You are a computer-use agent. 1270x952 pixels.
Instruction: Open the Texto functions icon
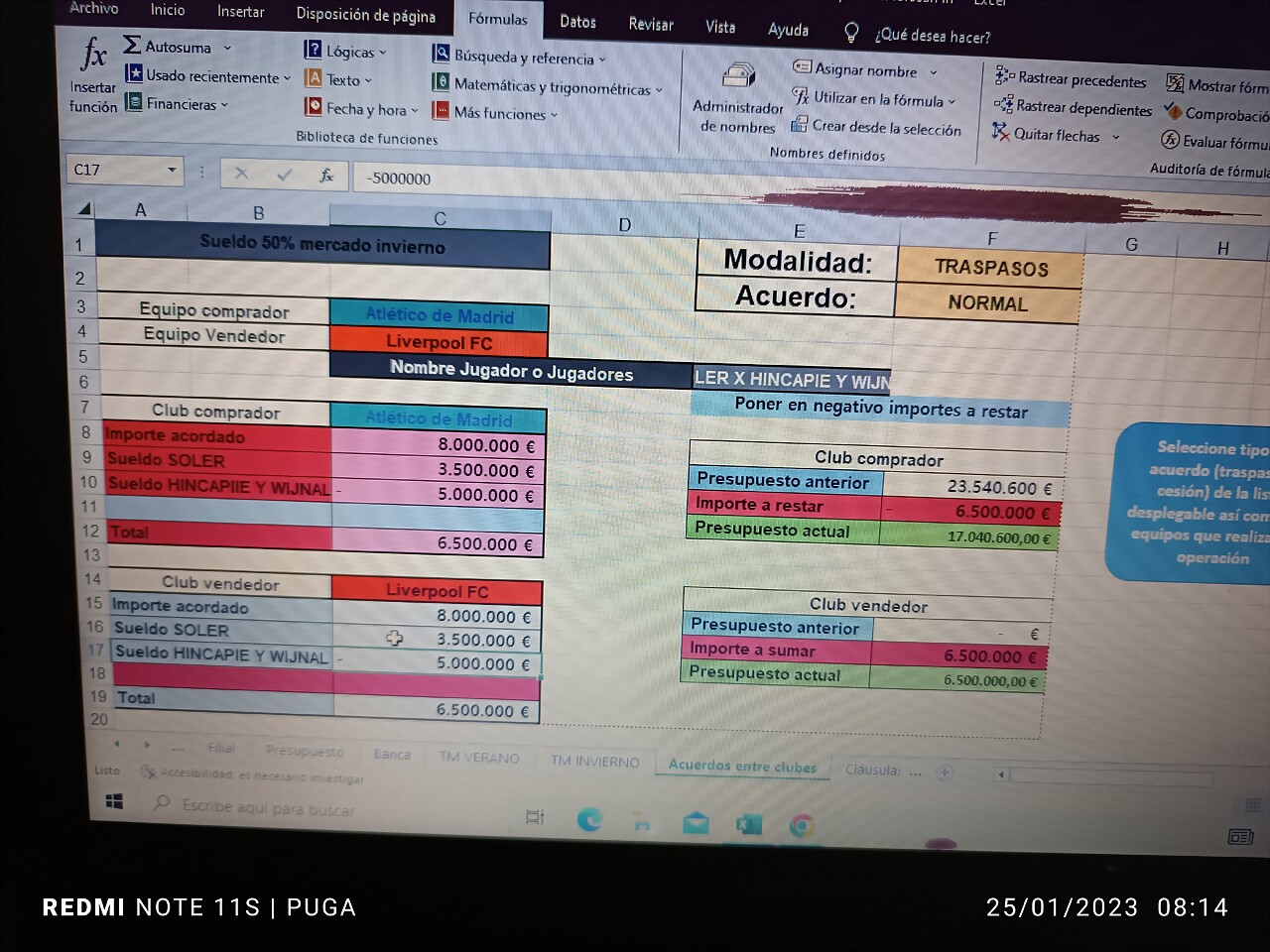(314, 78)
